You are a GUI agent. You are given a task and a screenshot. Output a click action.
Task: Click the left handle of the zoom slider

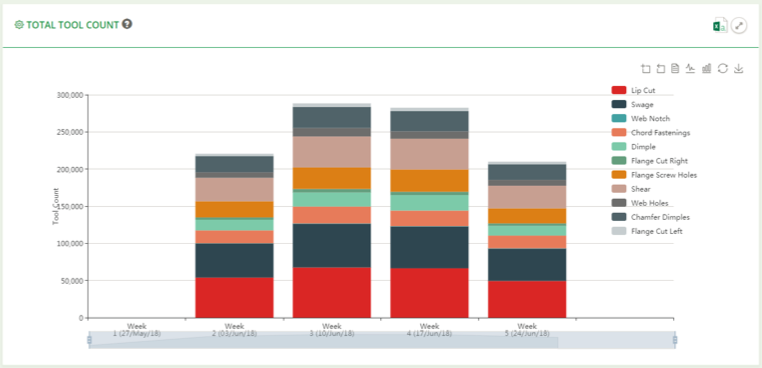click(89, 340)
